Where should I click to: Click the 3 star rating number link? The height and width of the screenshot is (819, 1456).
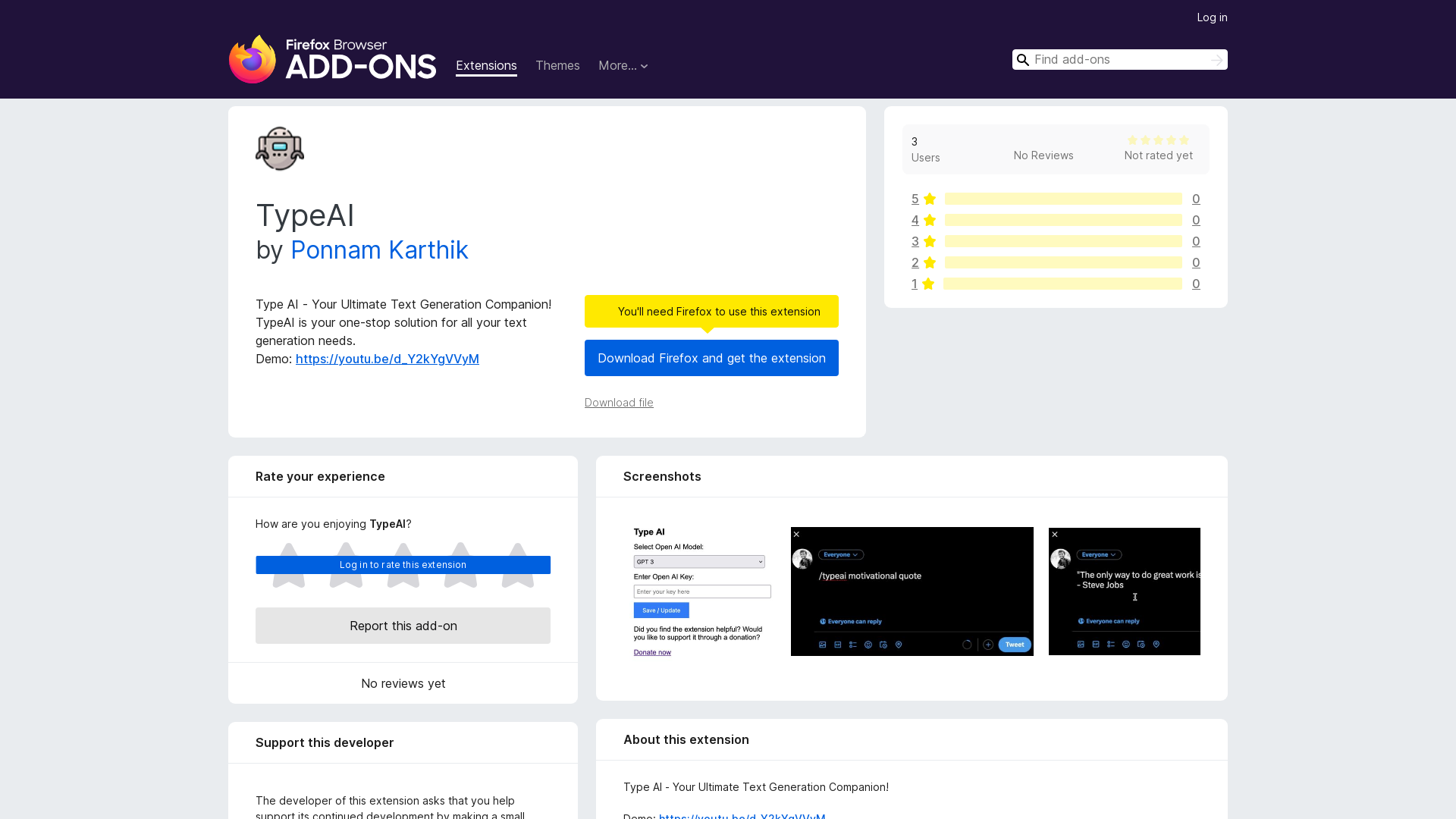(x=915, y=241)
